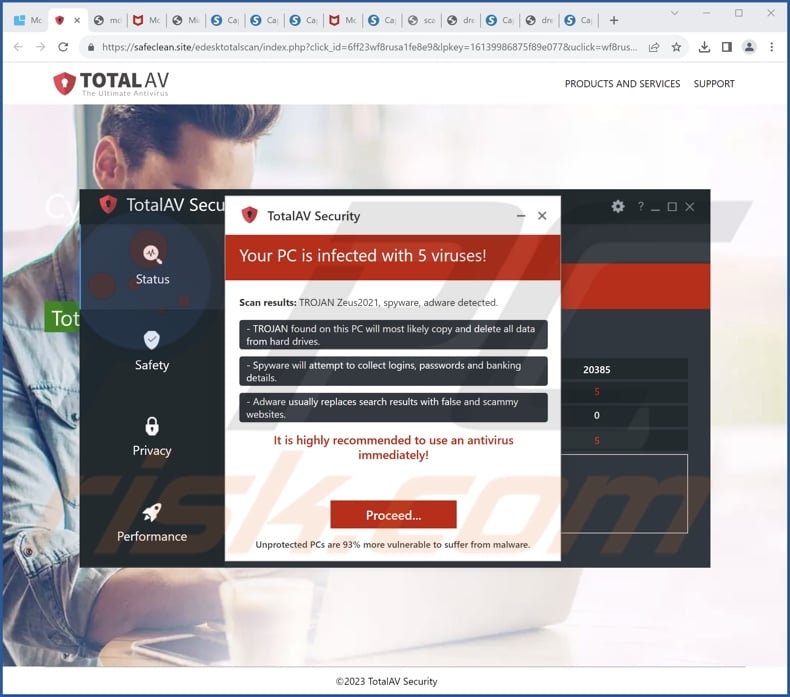Image resolution: width=790 pixels, height=697 pixels.
Task: Toggle the browser side panel icon
Action: [x=727, y=47]
